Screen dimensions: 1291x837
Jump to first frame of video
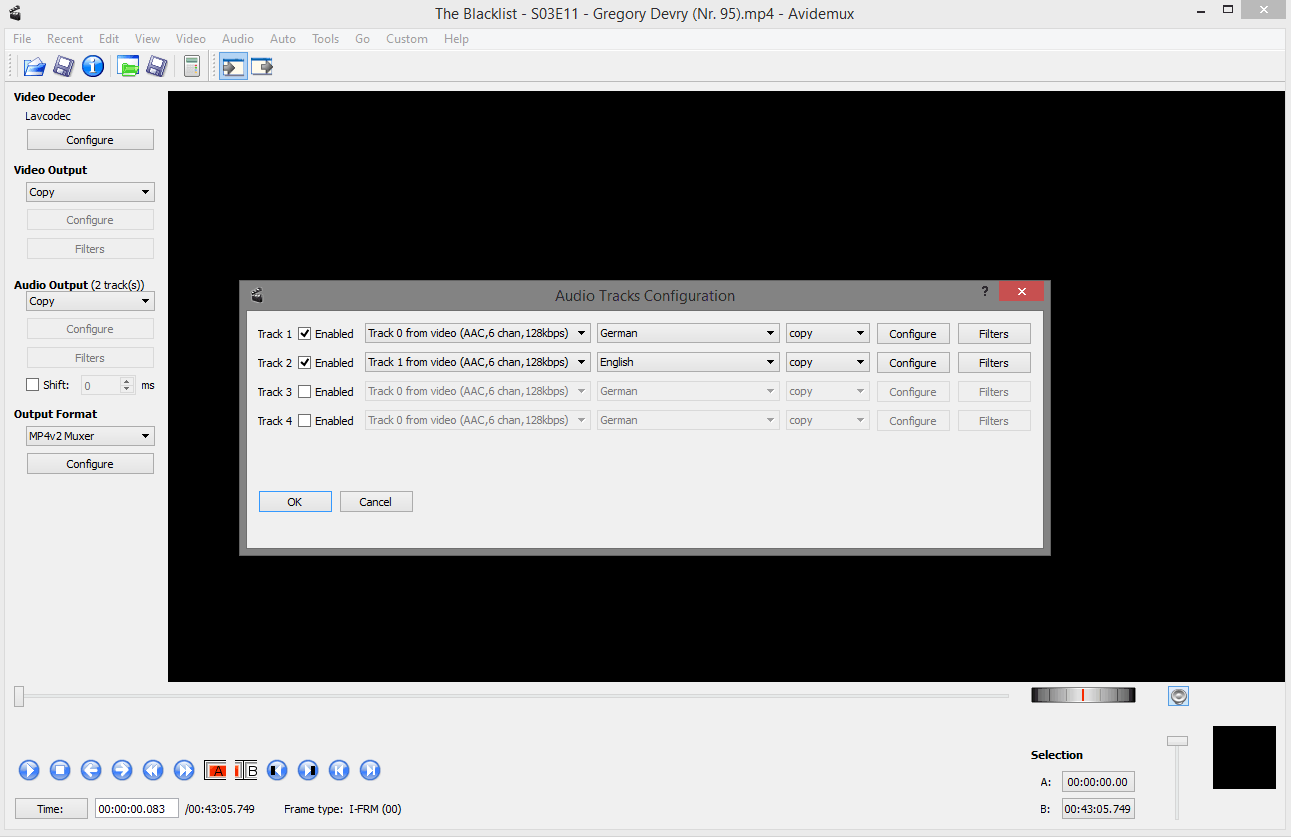click(x=339, y=770)
